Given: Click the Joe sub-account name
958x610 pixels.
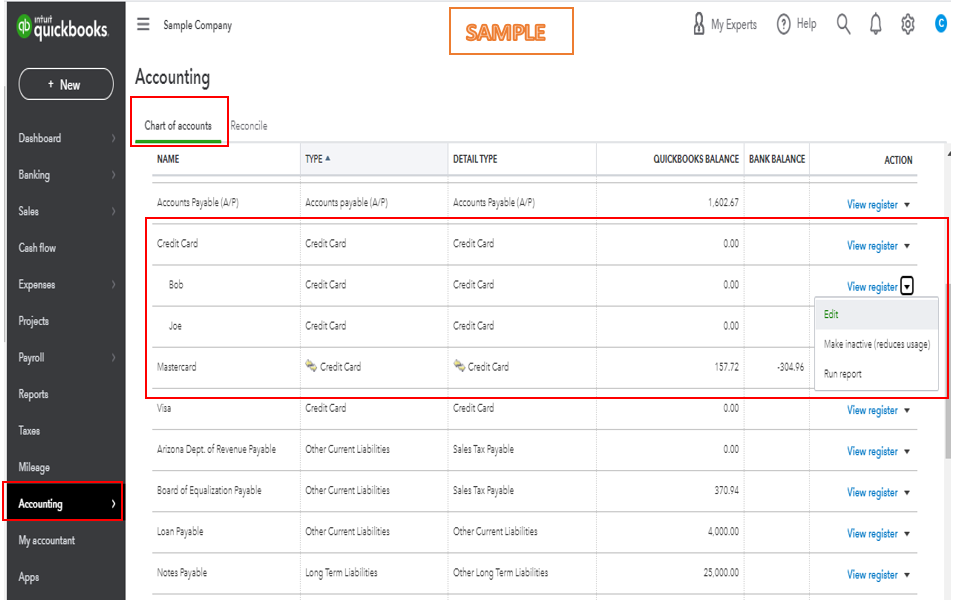Looking at the screenshot, I should [x=175, y=326].
